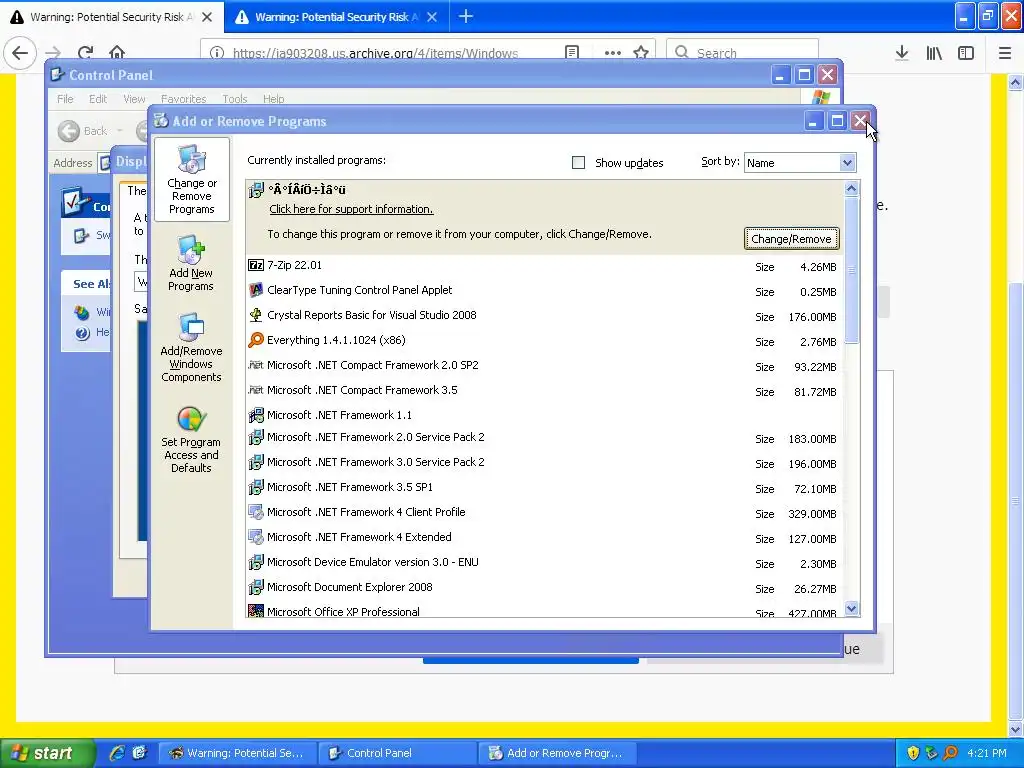Open Set Program Access and Defaults

(x=191, y=440)
